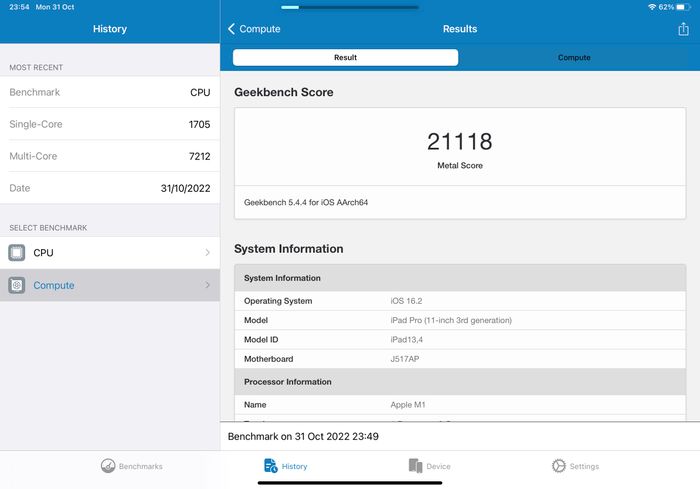
Task: Tap the Motherboard value J517AP
Action: (404, 359)
